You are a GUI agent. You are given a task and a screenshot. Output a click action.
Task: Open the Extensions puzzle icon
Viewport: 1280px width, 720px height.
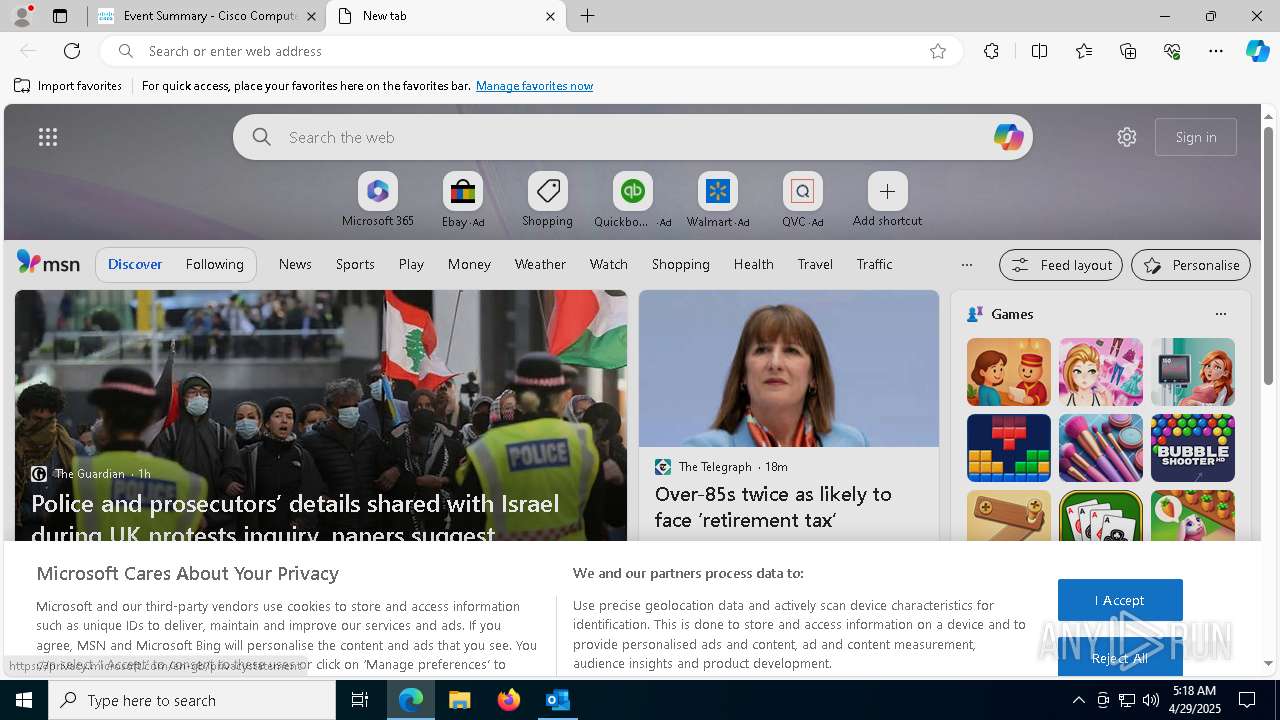coord(991,51)
